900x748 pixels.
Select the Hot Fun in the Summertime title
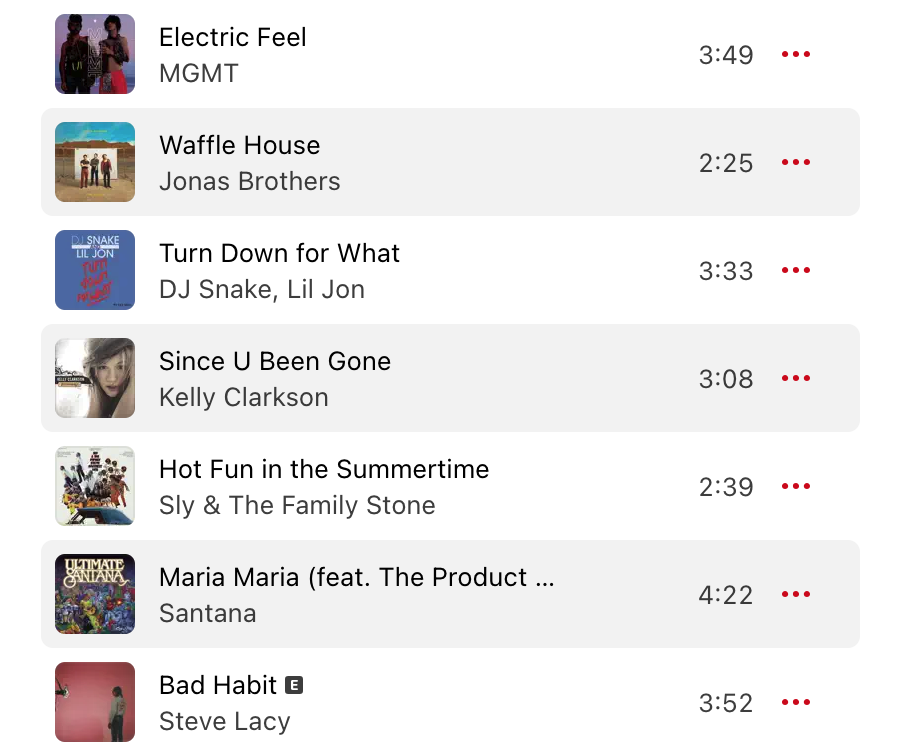pos(324,469)
